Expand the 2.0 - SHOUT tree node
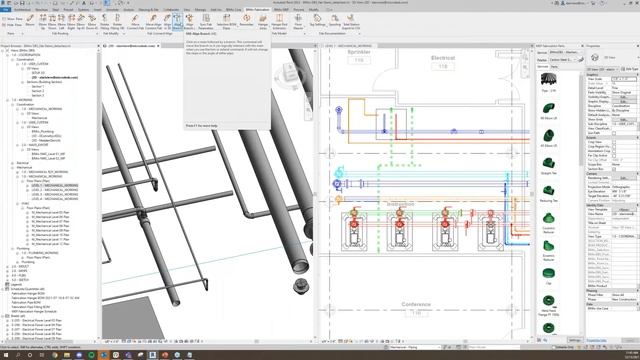Image resolution: width=640 pixels, height=360 pixels. click(7, 267)
